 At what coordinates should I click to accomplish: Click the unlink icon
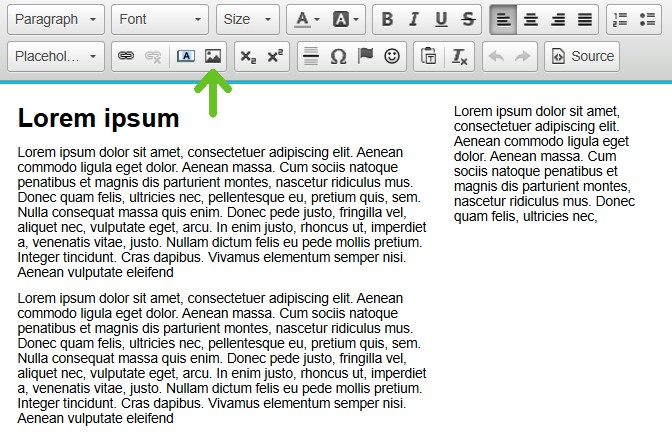click(153, 56)
